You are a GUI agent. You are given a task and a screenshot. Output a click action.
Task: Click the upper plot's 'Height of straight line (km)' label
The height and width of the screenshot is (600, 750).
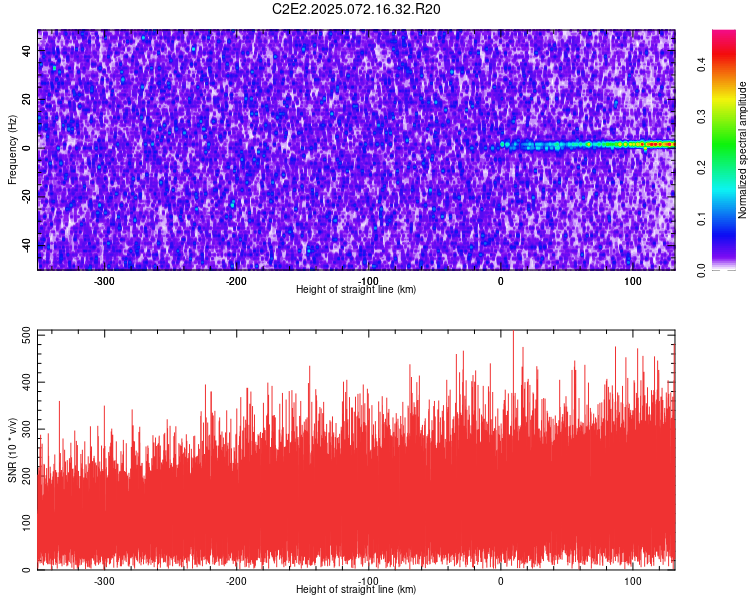356,289
